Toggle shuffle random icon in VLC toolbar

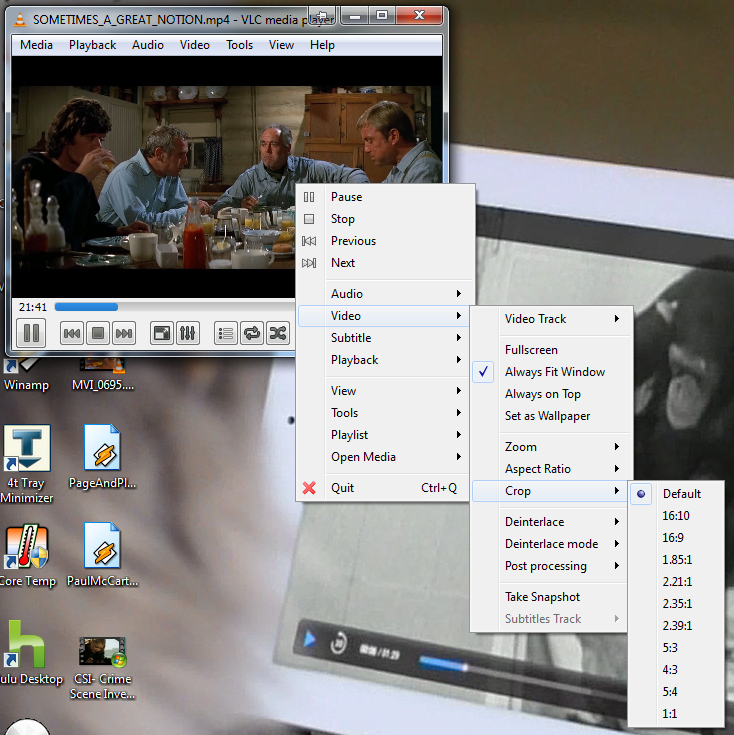coord(278,333)
